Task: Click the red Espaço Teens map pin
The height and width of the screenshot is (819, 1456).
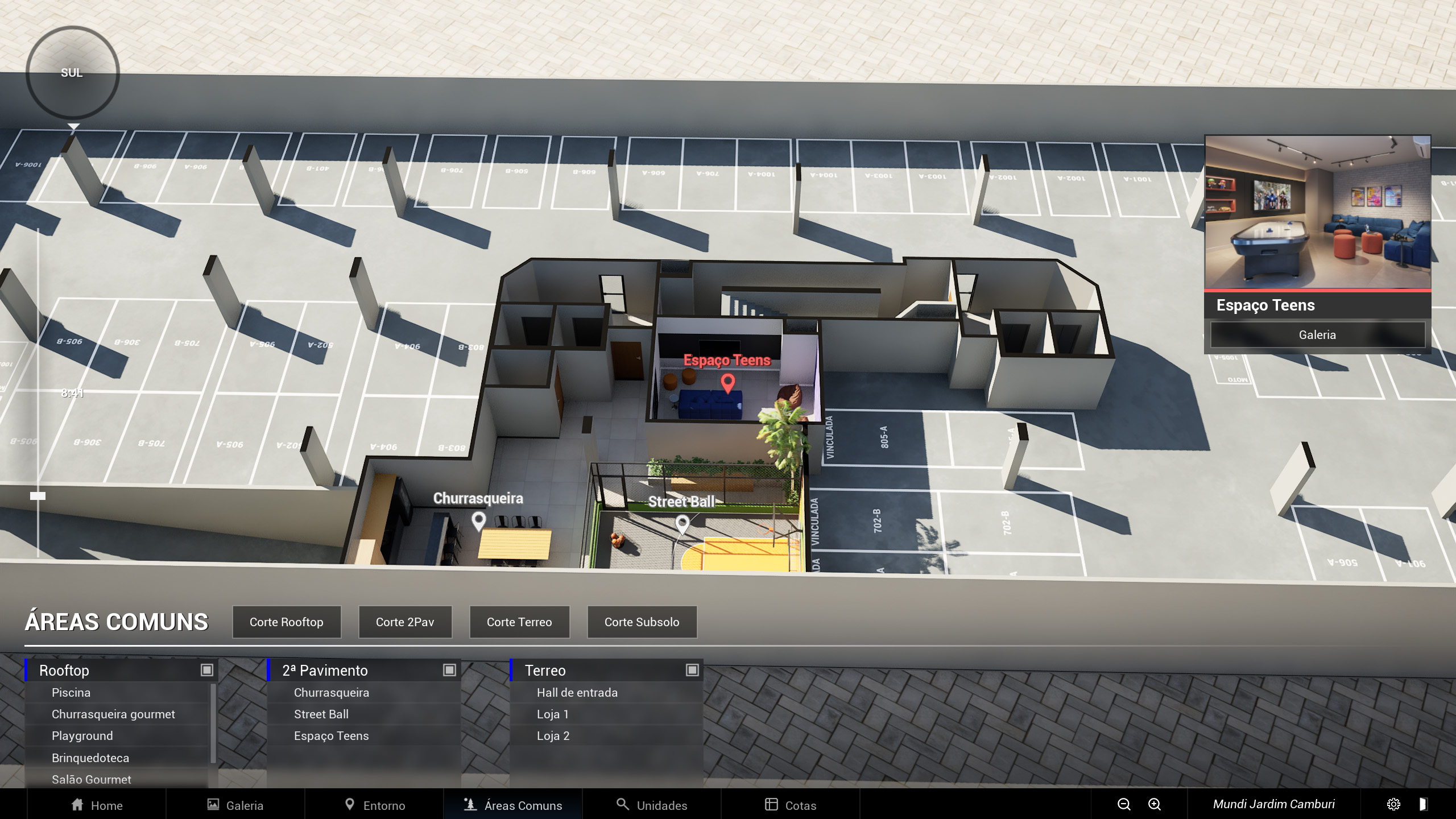Action: pyautogui.click(x=727, y=382)
